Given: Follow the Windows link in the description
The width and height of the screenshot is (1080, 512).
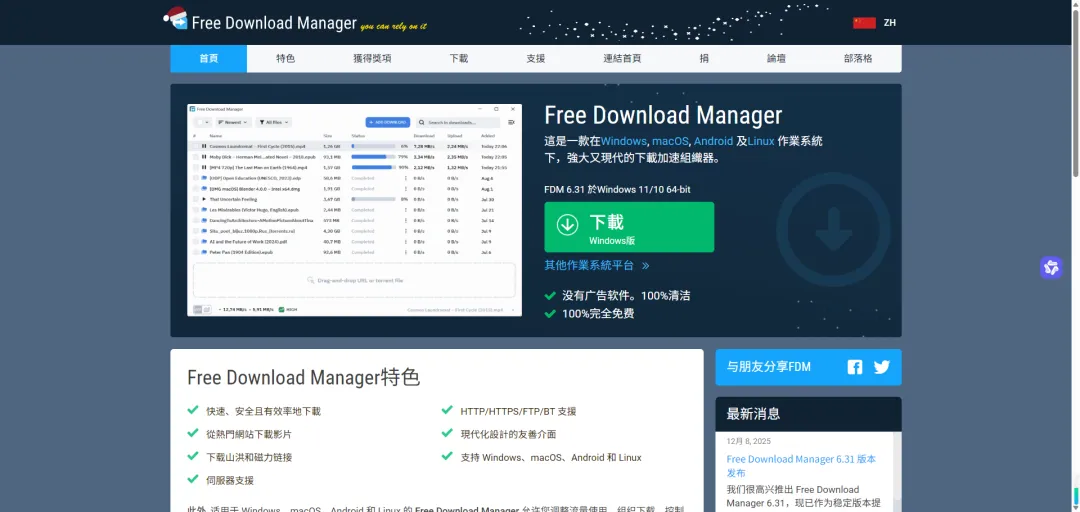Looking at the screenshot, I should coord(623,141).
